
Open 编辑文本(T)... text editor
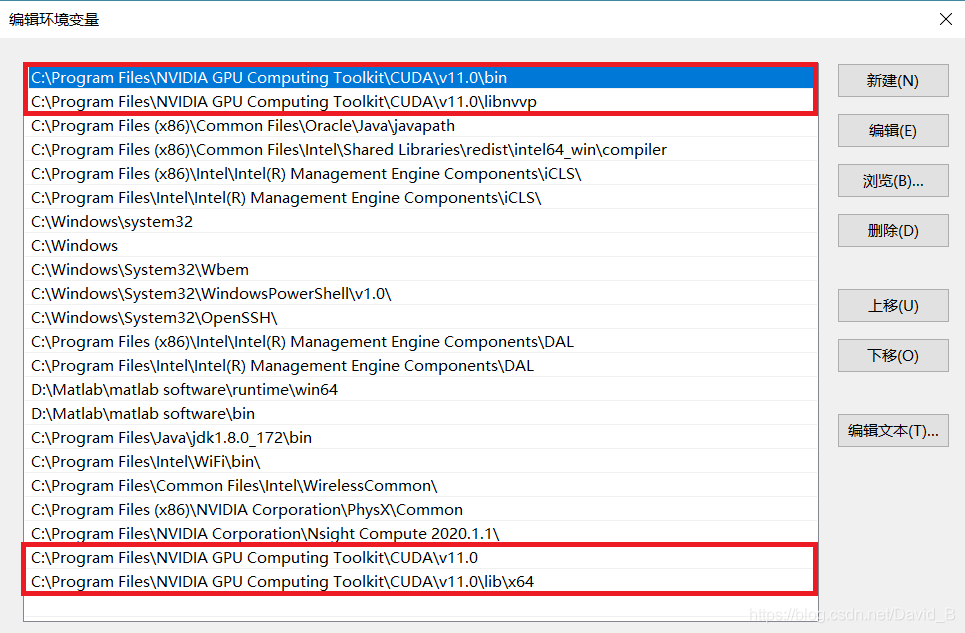click(x=893, y=430)
